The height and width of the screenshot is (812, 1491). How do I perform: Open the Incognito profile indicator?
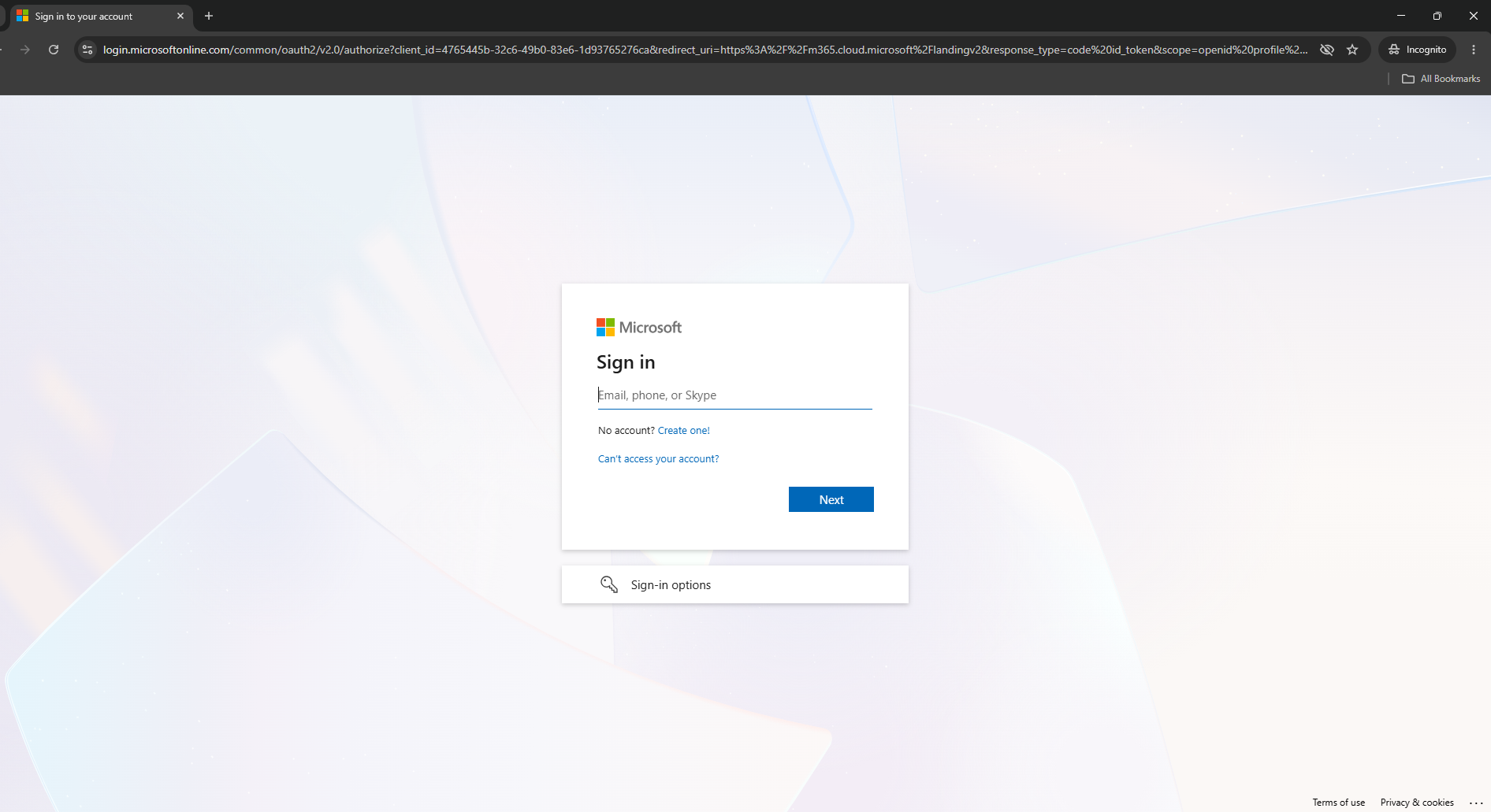pyautogui.click(x=1418, y=50)
